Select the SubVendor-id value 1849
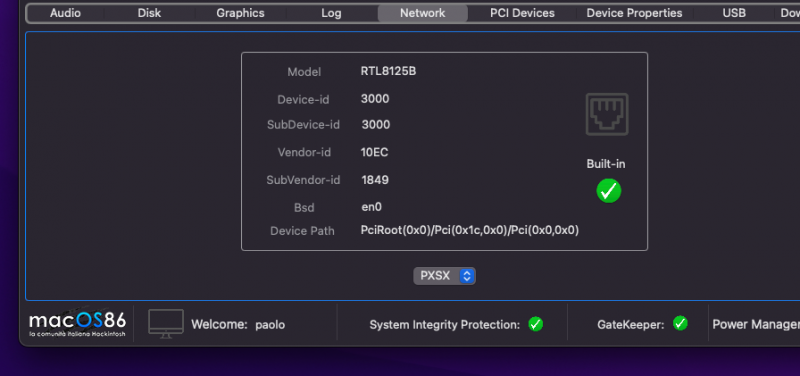This screenshot has width=800, height=376. pyautogui.click(x=375, y=180)
